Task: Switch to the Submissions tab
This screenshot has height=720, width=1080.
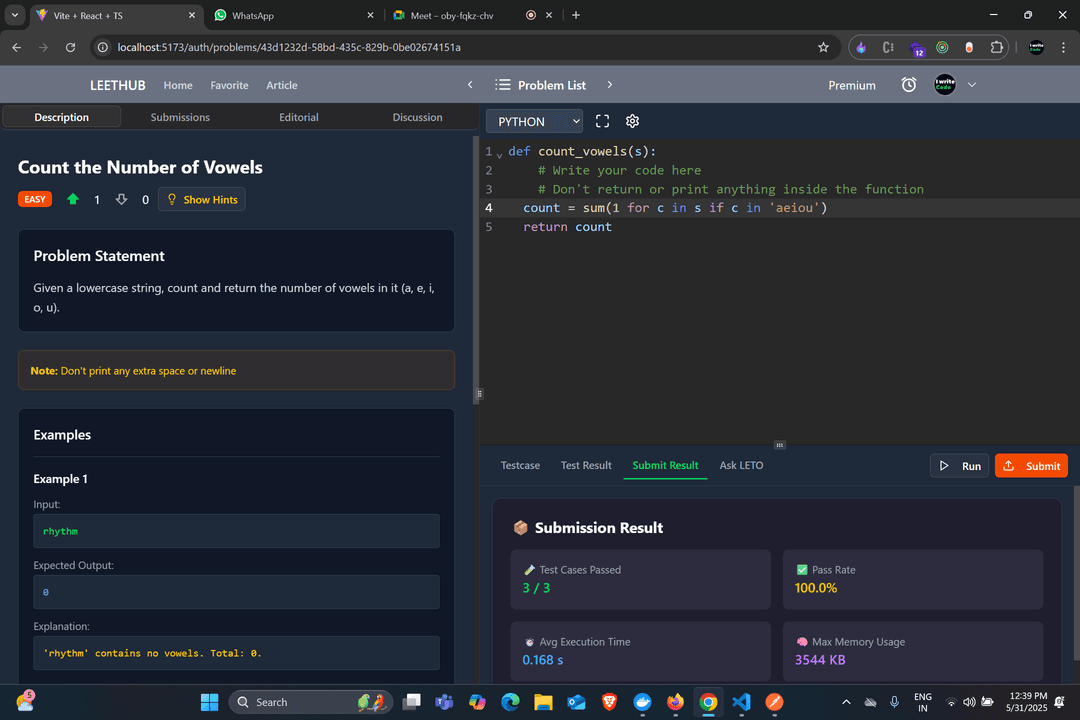Action: (180, 117)
